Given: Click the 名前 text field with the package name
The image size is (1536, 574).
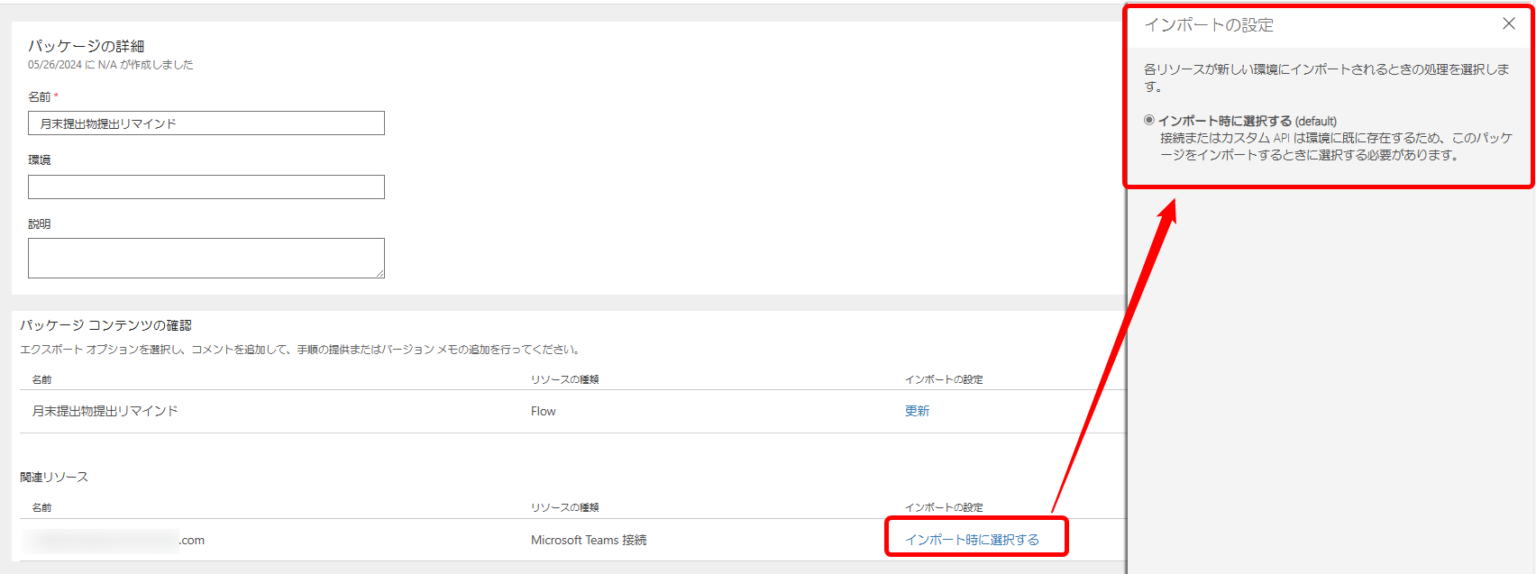Looking at the screenshot, I should click(206, 123).
